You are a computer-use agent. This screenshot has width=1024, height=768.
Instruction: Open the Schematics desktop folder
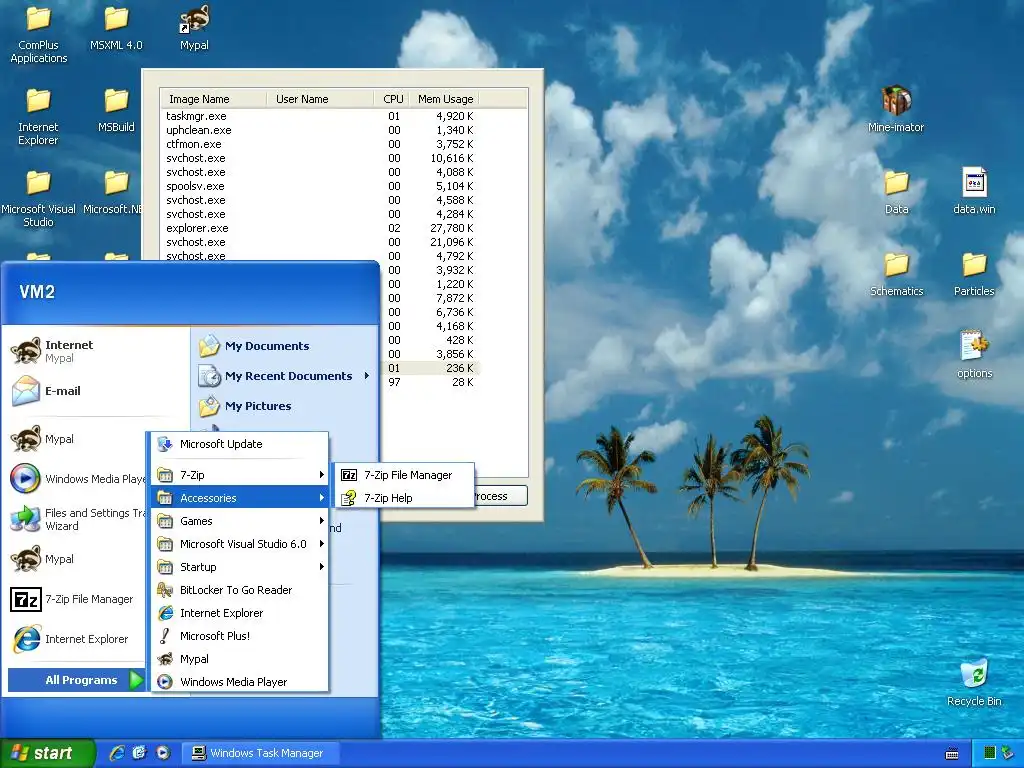(897, 275)
